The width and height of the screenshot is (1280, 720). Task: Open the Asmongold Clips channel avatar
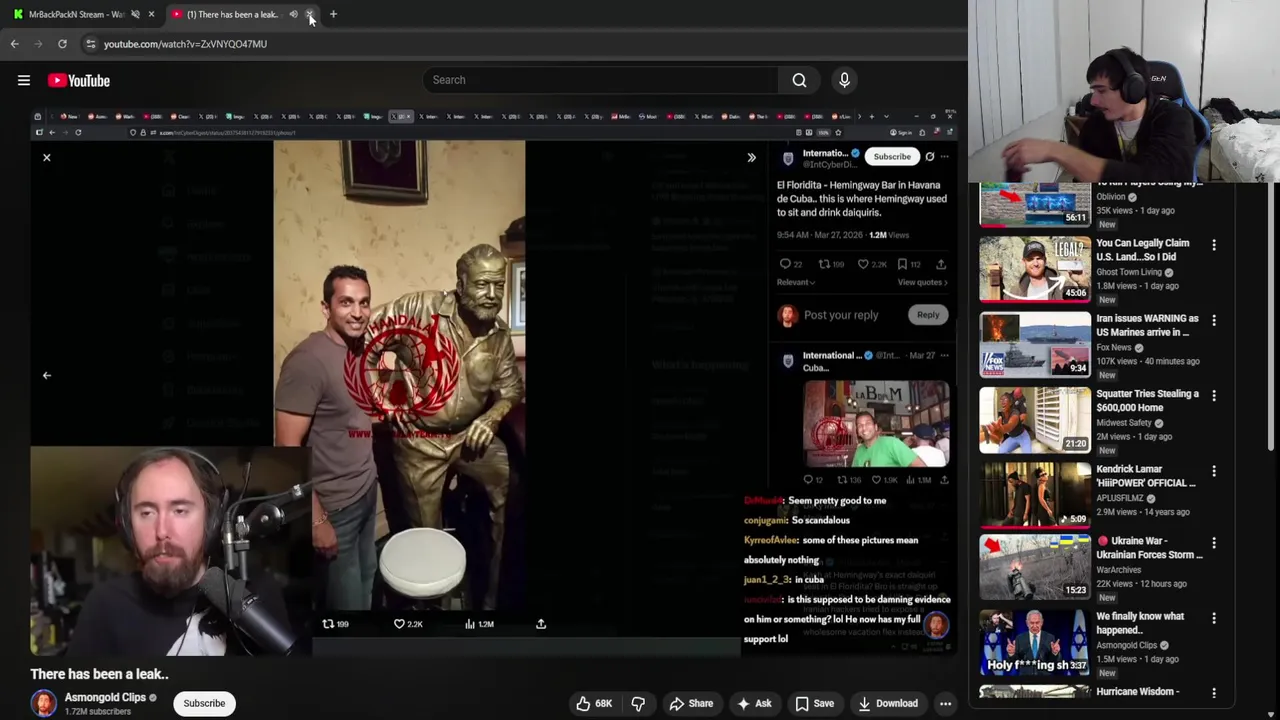[x=43, y=703]
